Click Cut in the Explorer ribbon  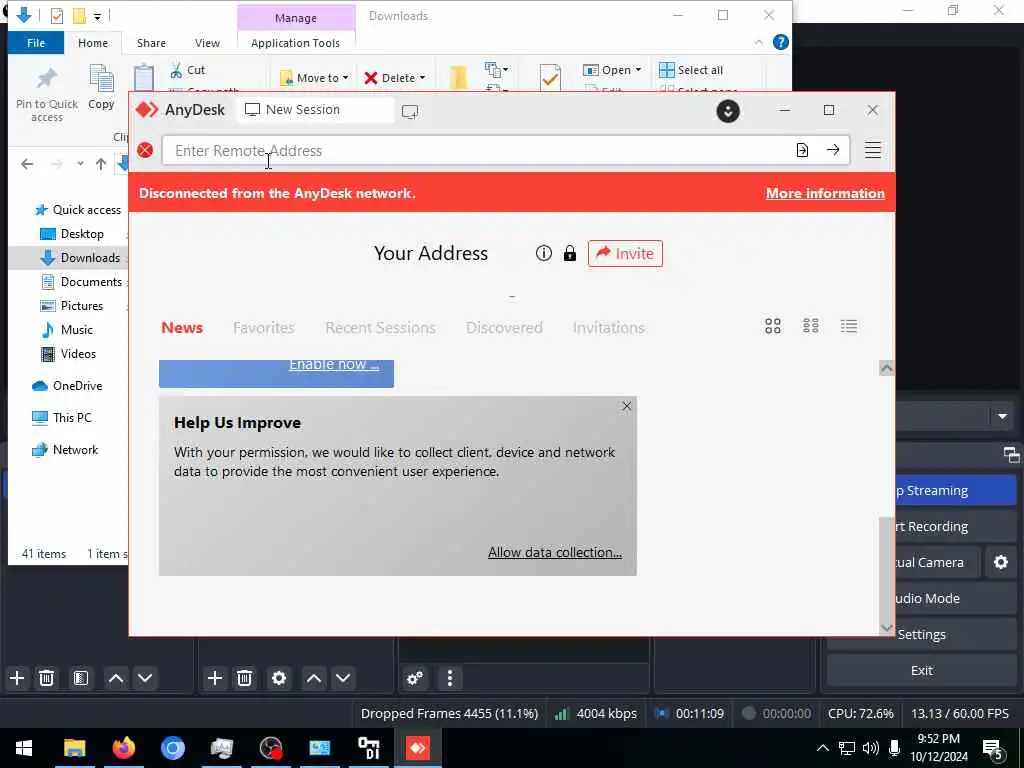tap(187, 70)
